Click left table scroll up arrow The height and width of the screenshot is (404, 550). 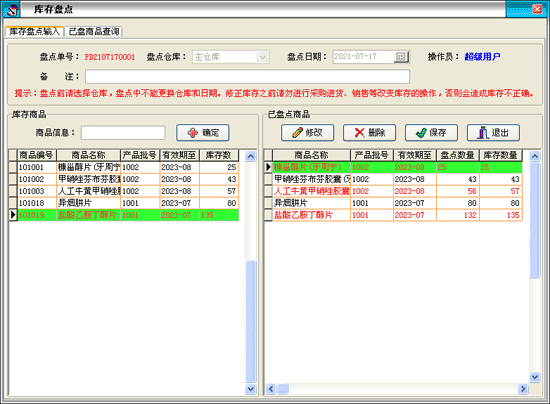click(250, 156)
